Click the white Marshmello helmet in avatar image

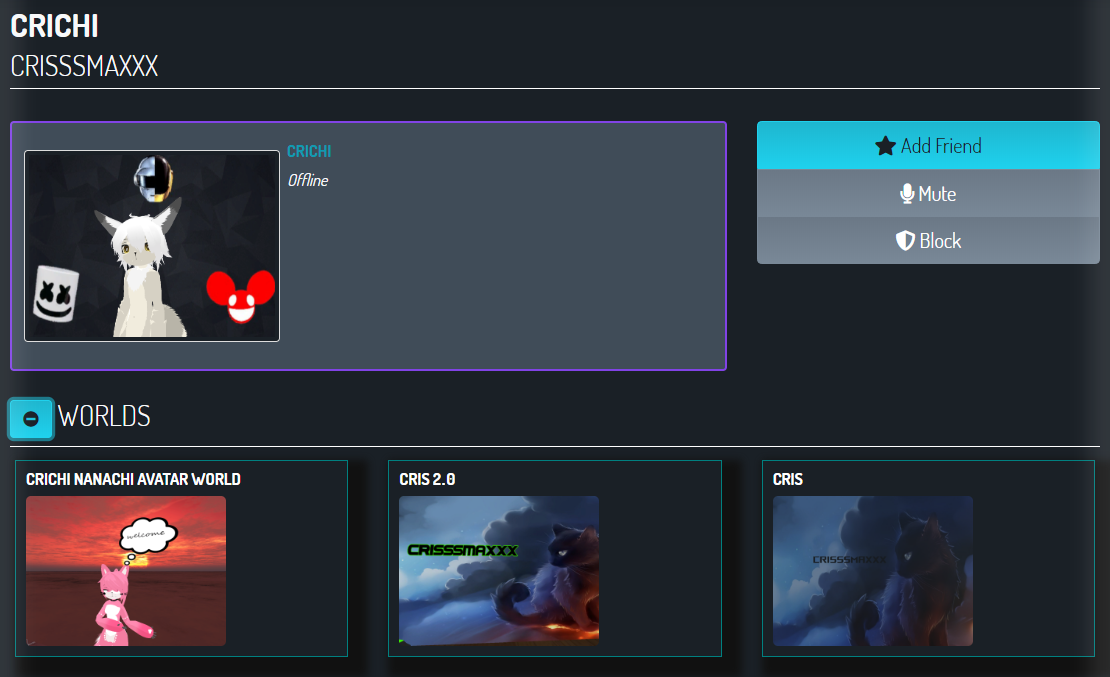[x=54, y=294]
